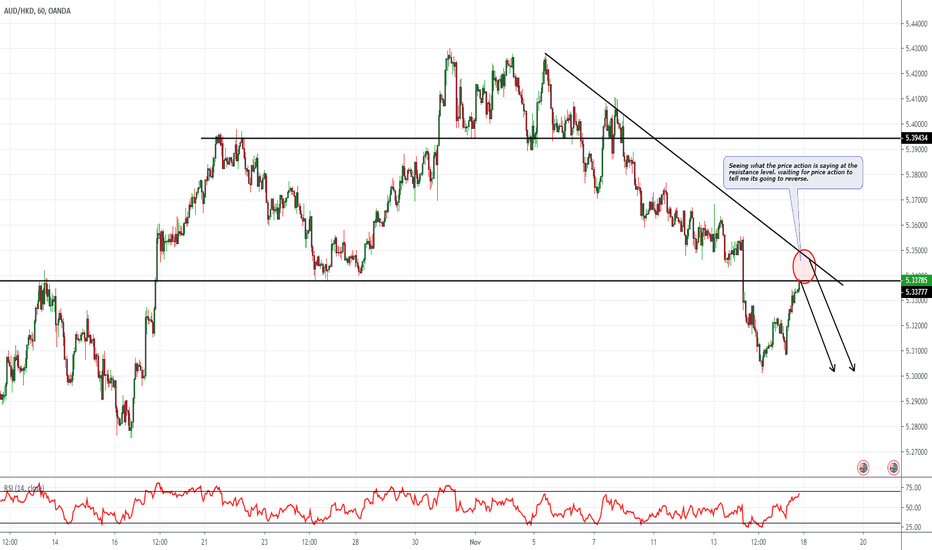Click the left economic event icon
932x550 pixels.
coord(864,467)
